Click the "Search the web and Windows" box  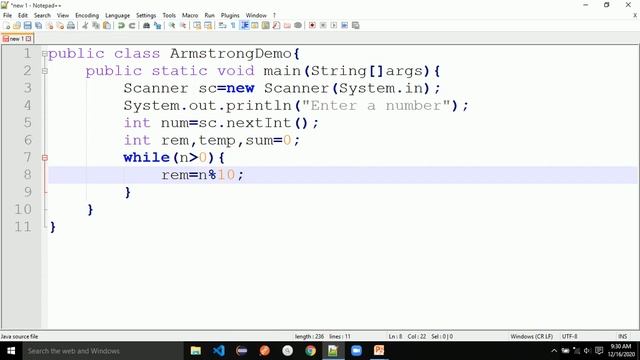coord(102,351)
